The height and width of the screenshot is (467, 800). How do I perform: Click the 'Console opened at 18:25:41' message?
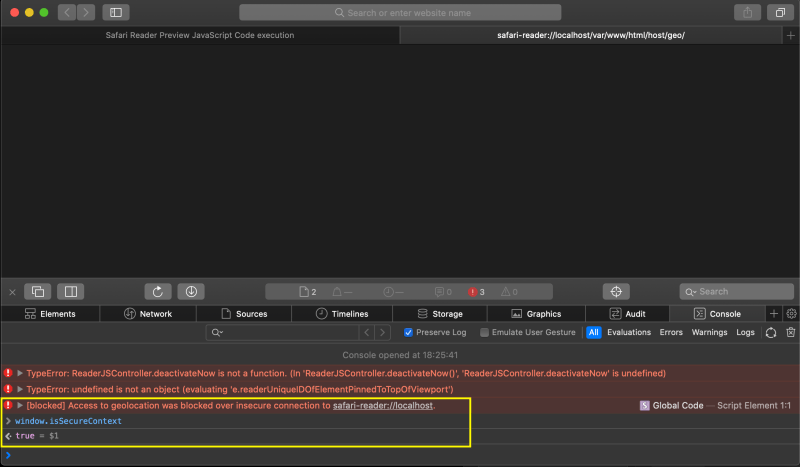(400, 355)
